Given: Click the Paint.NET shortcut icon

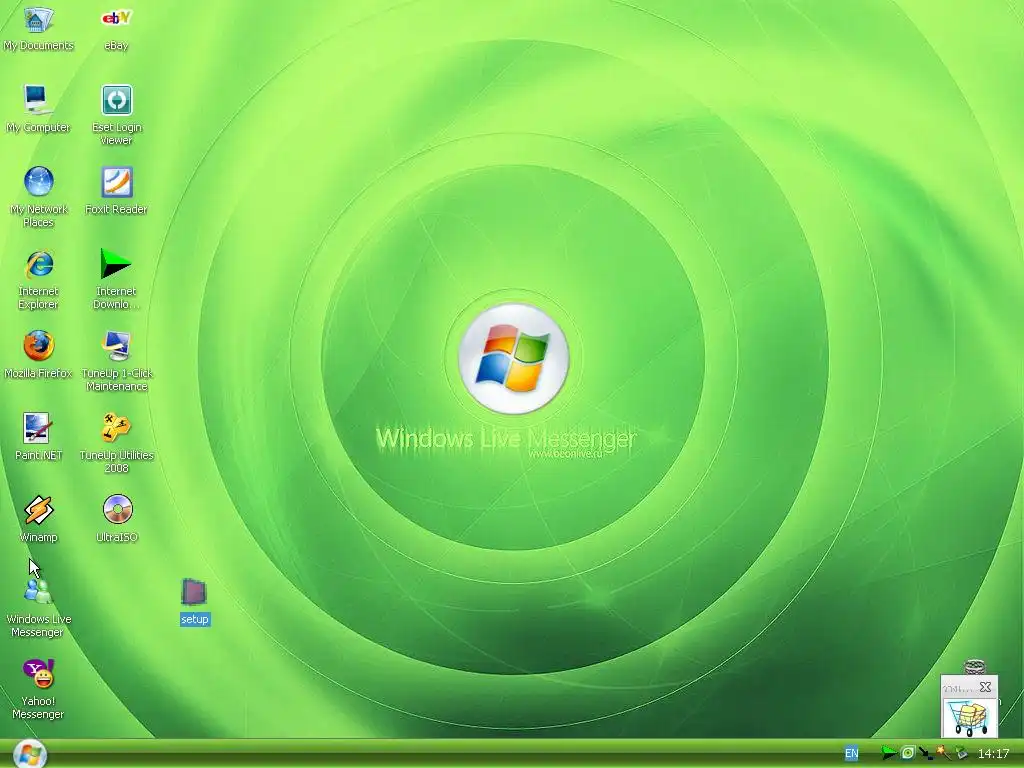Looking at the screenshot, I should [38, 428].
